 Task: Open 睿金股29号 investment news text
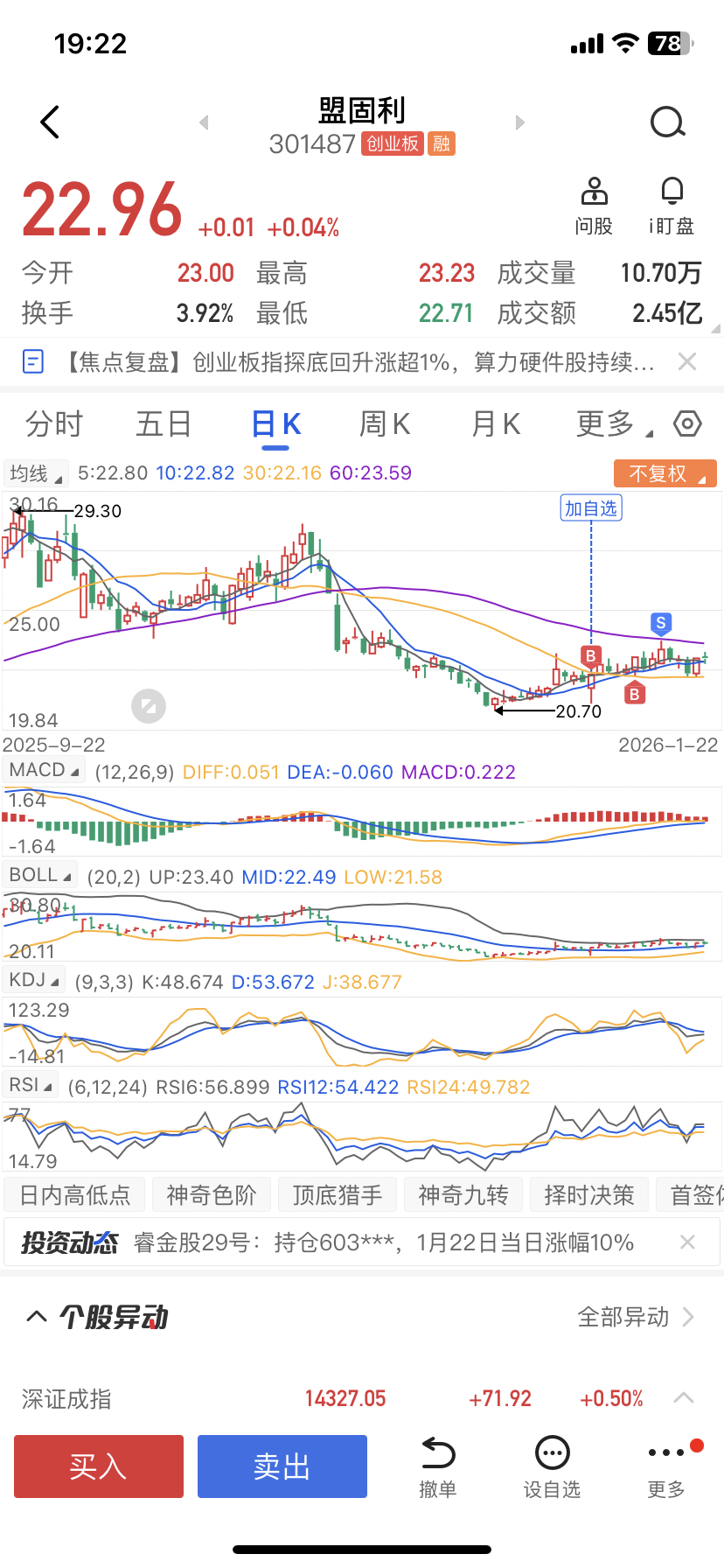click(384, 1242)
